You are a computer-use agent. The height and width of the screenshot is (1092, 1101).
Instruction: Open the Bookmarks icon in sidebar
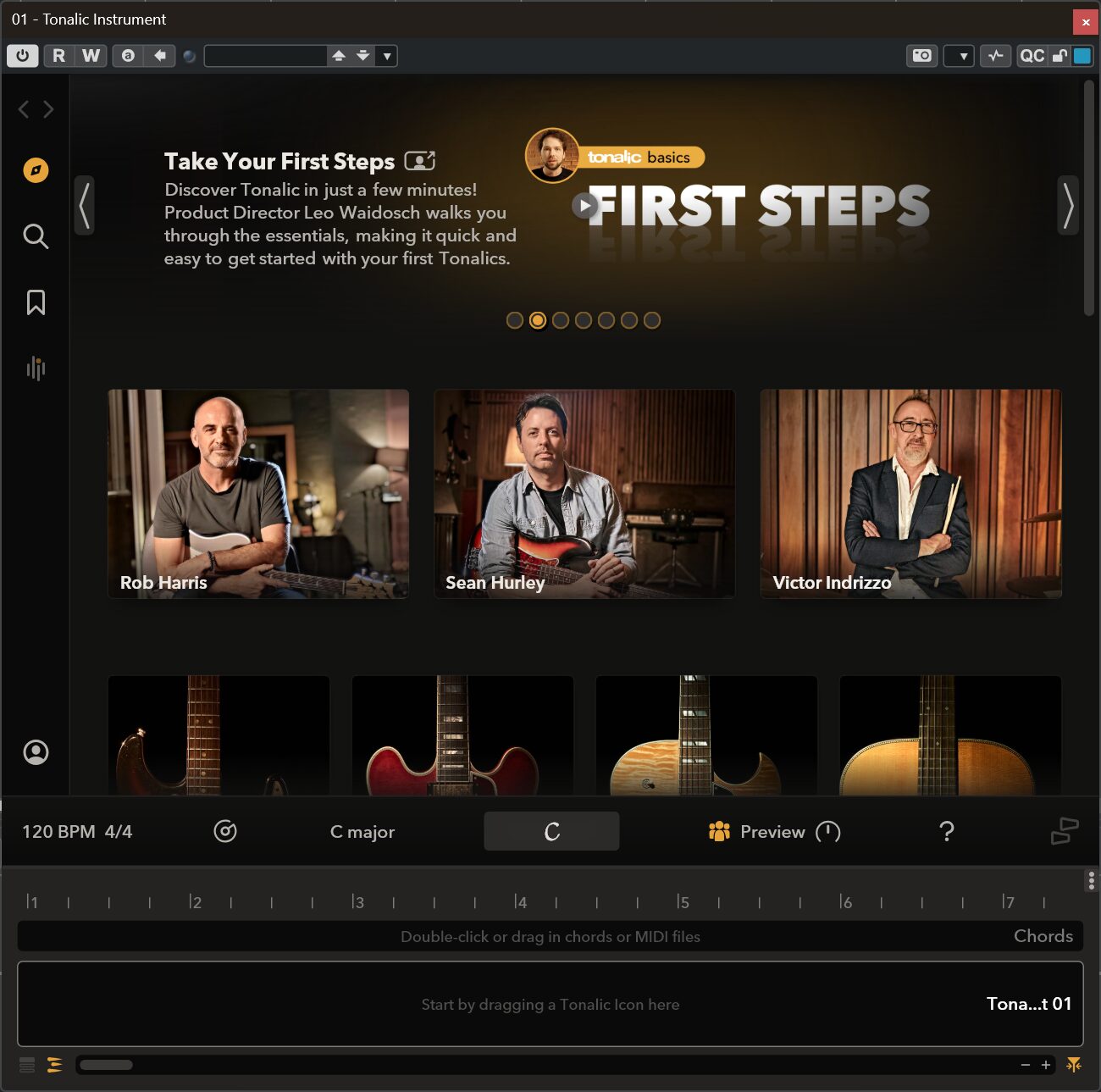[x=36, y=302]
